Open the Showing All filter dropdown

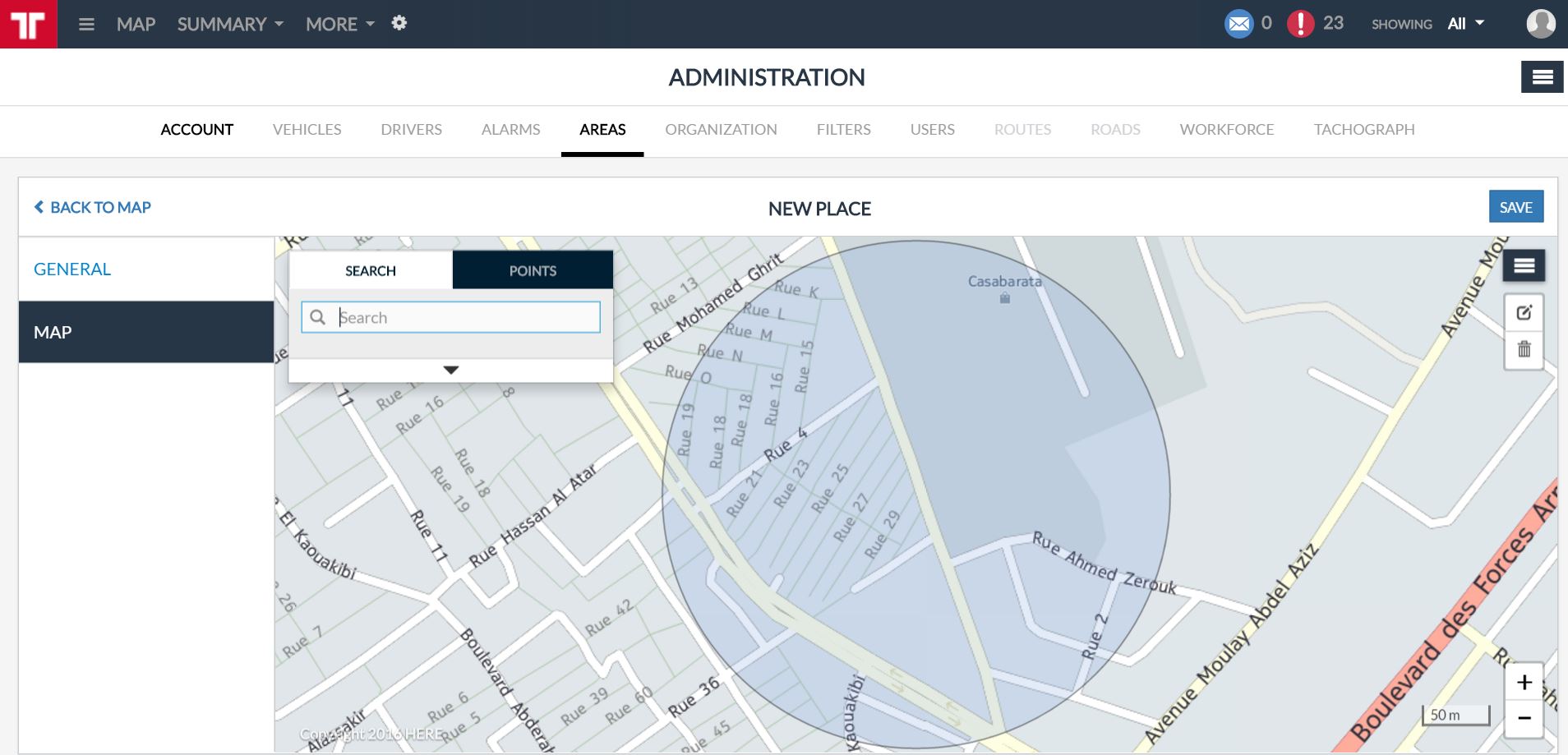pyautogui.click(x=1465, y=24)
